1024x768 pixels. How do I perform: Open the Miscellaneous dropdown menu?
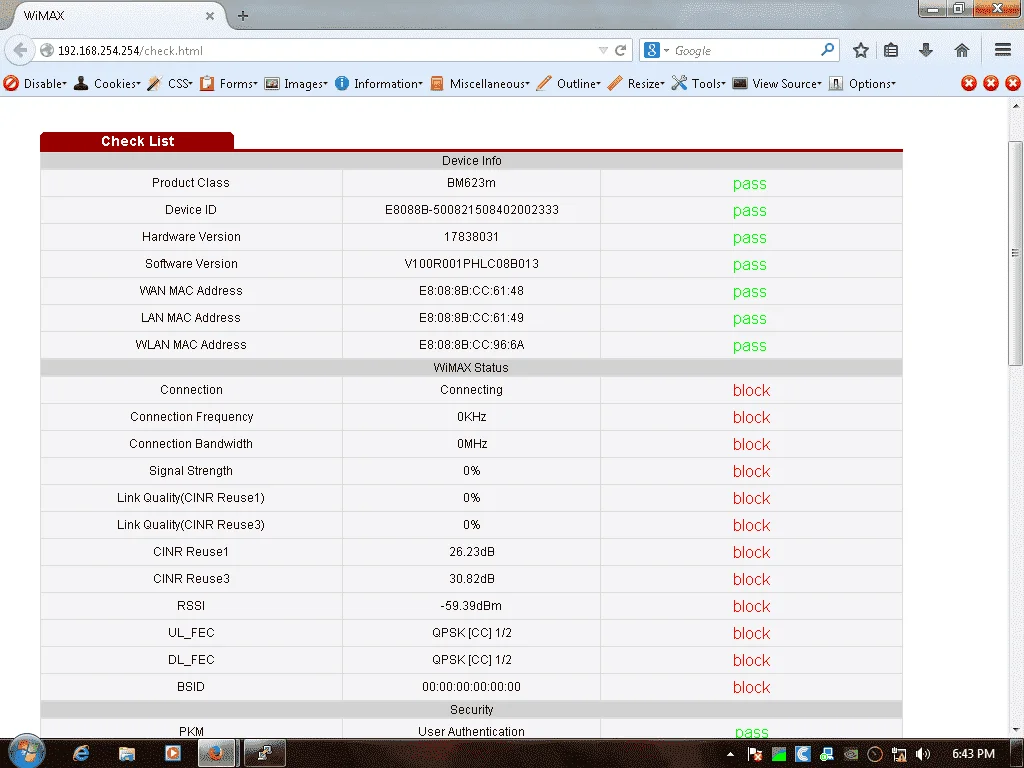pyautogui.click(x=480, y=84)
